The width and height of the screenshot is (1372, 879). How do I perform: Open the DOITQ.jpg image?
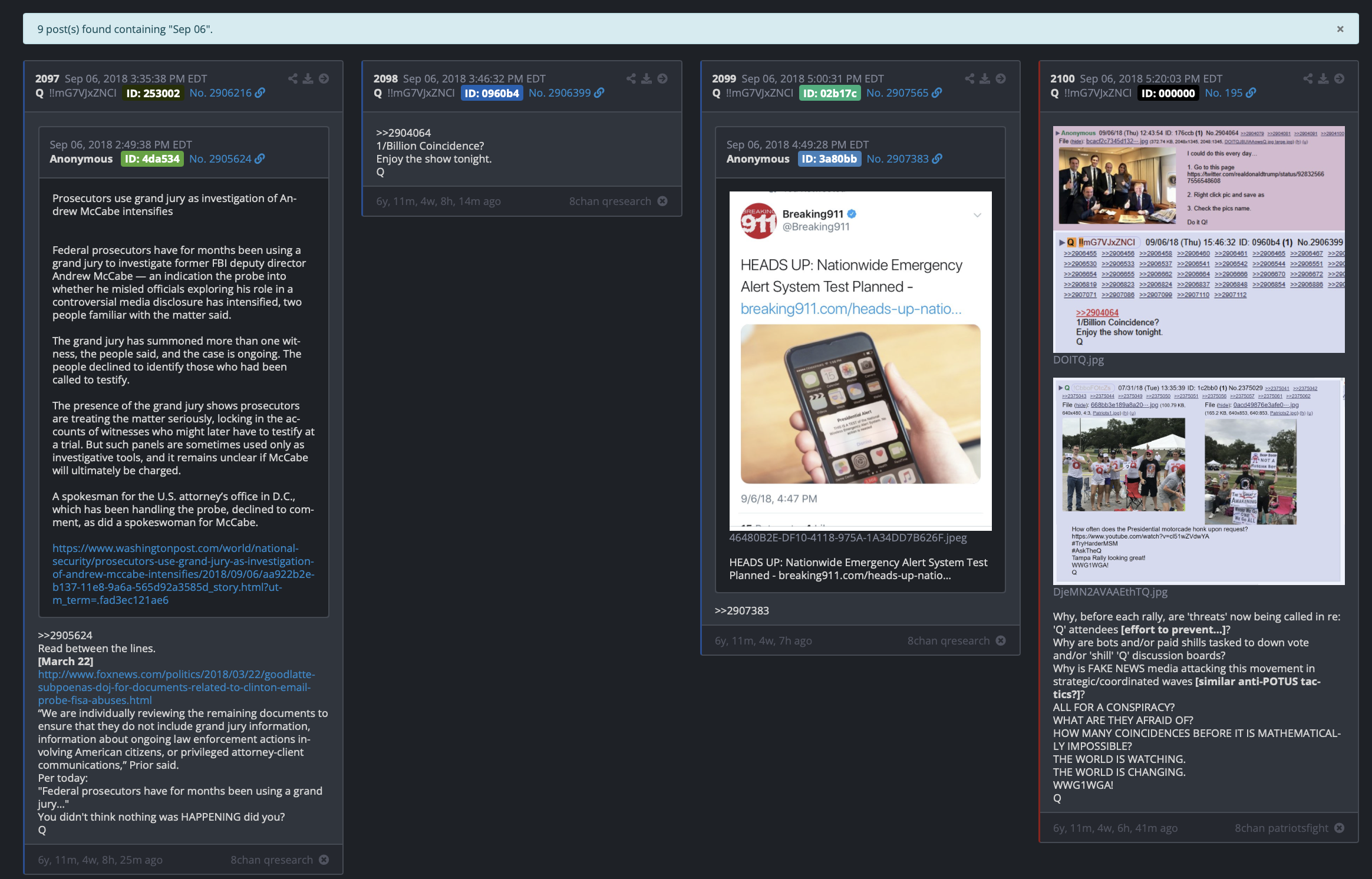pyautogui.click(x=1199, y=239)
